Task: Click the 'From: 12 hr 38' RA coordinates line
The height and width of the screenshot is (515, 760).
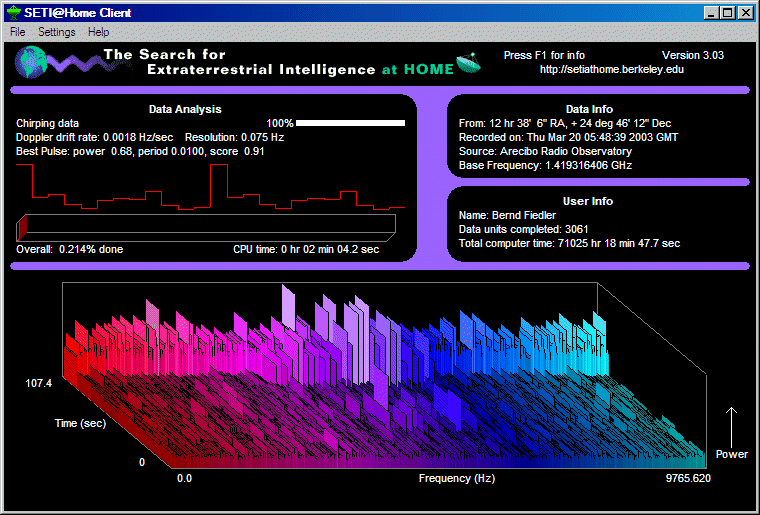Action: pos(565,124)
